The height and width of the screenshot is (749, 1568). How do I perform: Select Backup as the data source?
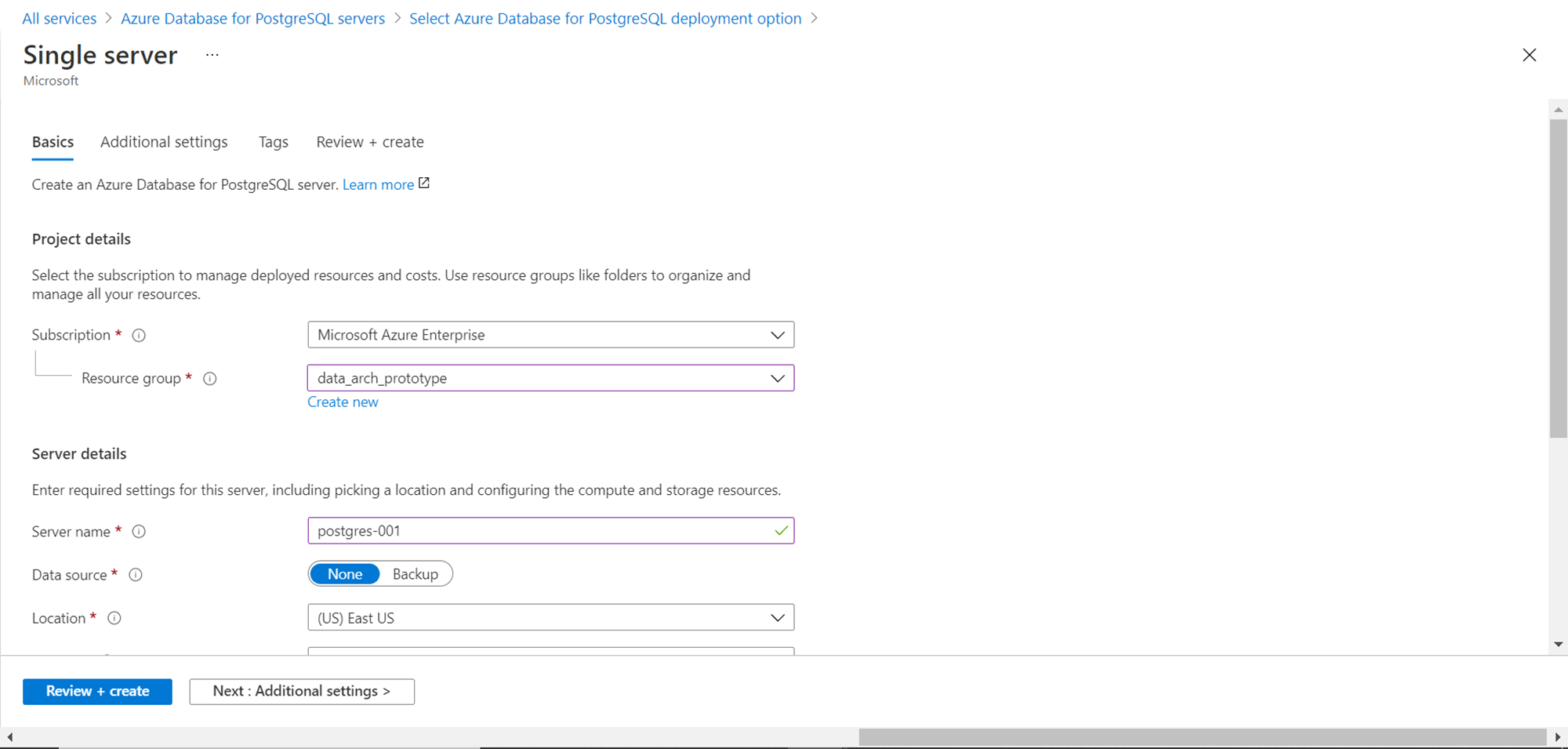coord(416,574)
